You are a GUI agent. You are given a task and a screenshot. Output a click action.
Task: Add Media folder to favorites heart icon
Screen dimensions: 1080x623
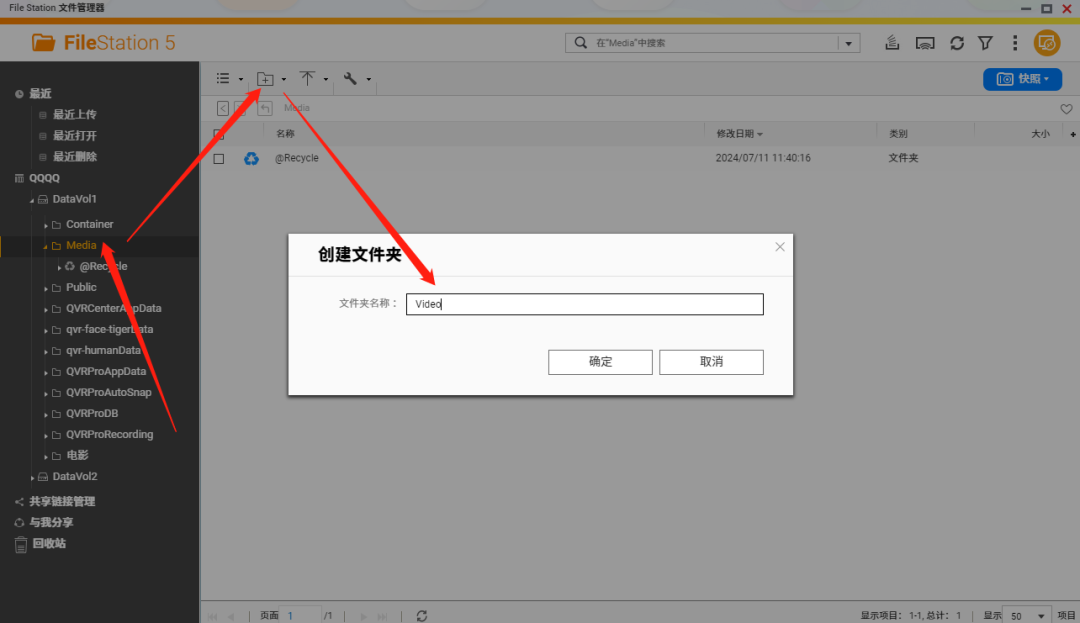click(x=1066, y=108)
